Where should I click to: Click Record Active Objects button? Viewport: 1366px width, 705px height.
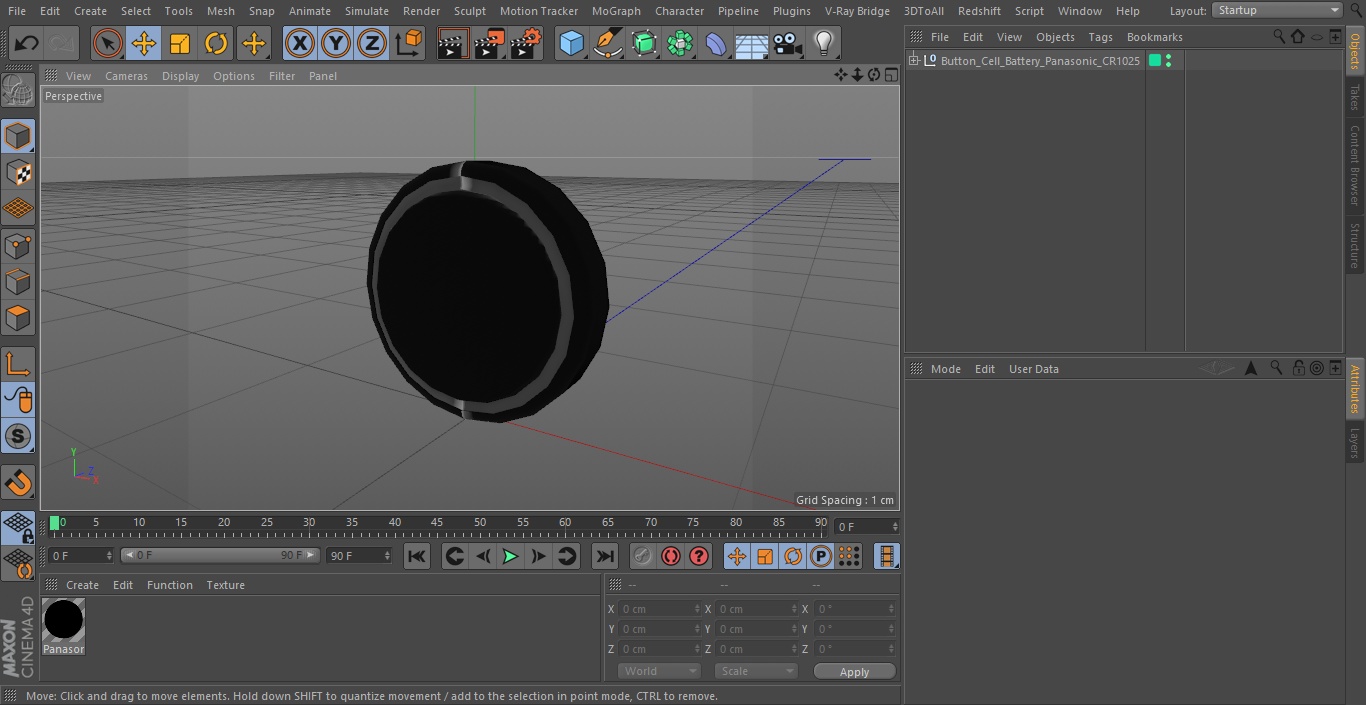[x=643, y=556]
